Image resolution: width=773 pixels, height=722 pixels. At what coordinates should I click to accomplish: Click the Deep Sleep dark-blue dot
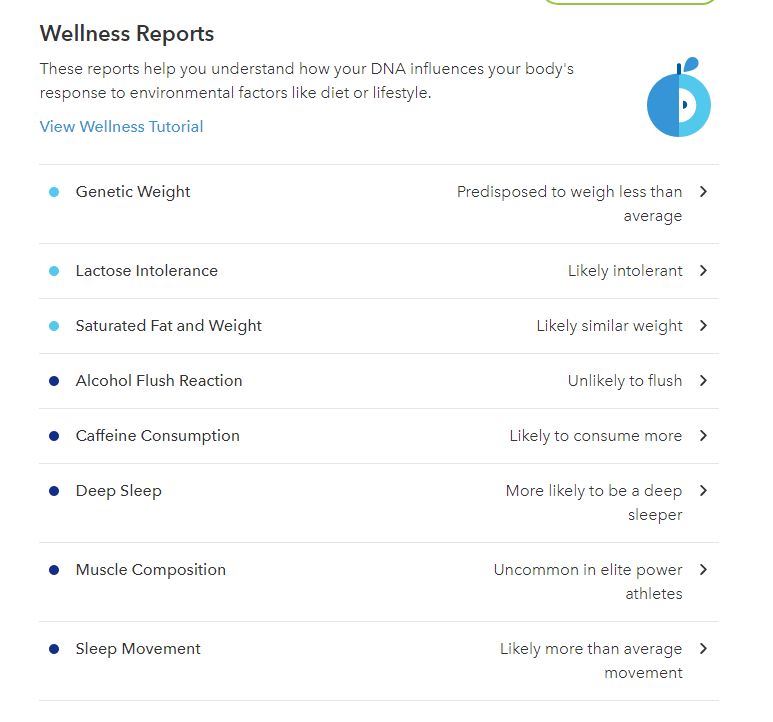pos(54,491)
